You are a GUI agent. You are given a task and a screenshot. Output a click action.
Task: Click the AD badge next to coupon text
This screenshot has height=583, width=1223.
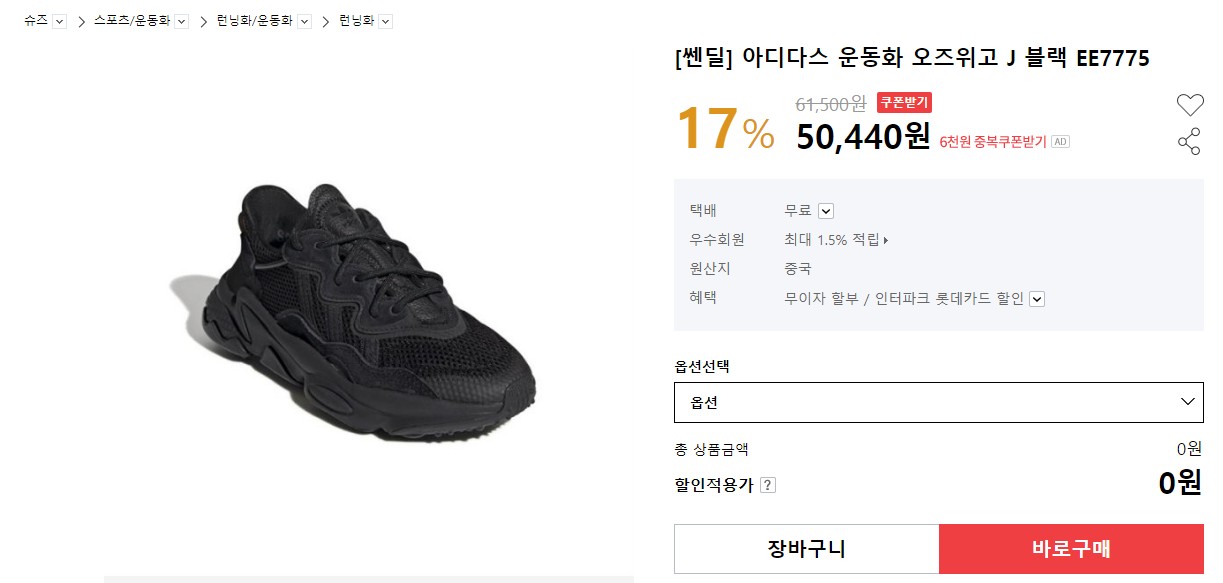(1060, 142)
